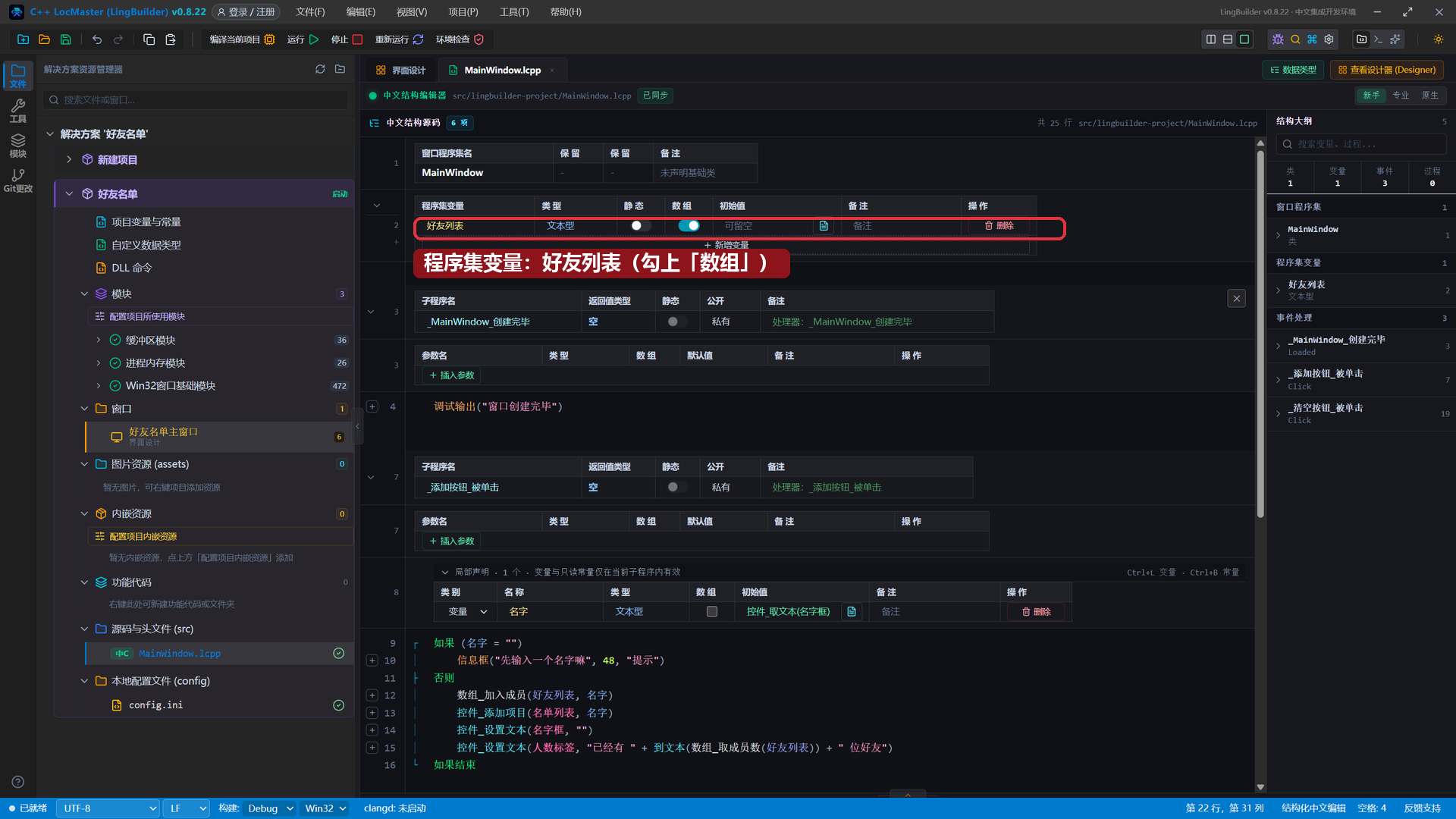Click the 编译当前项目 button
The width and height of the screenshot is (1456, 819).
click(x=242, y=39)
